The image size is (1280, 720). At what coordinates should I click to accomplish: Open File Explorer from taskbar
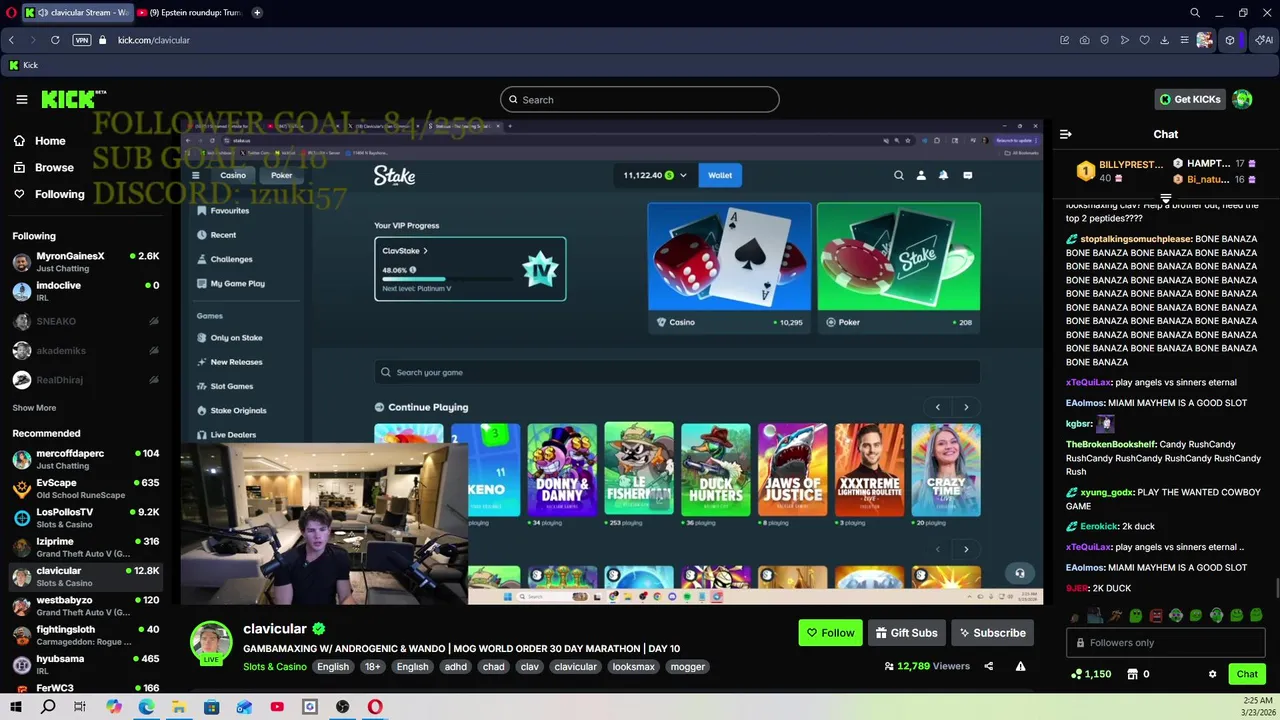point(178,707)
